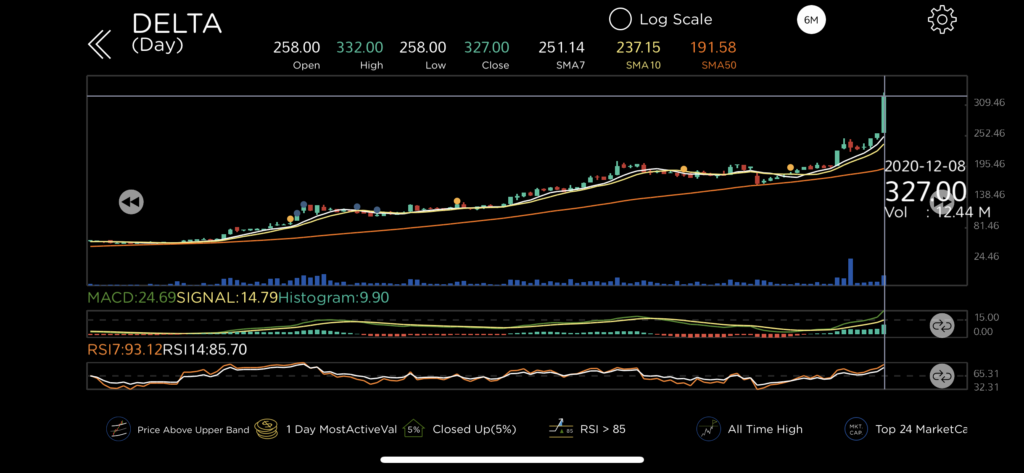1024x473 pixels.
Task: Swap the MACD indicator panel
Action: [941, 325]
